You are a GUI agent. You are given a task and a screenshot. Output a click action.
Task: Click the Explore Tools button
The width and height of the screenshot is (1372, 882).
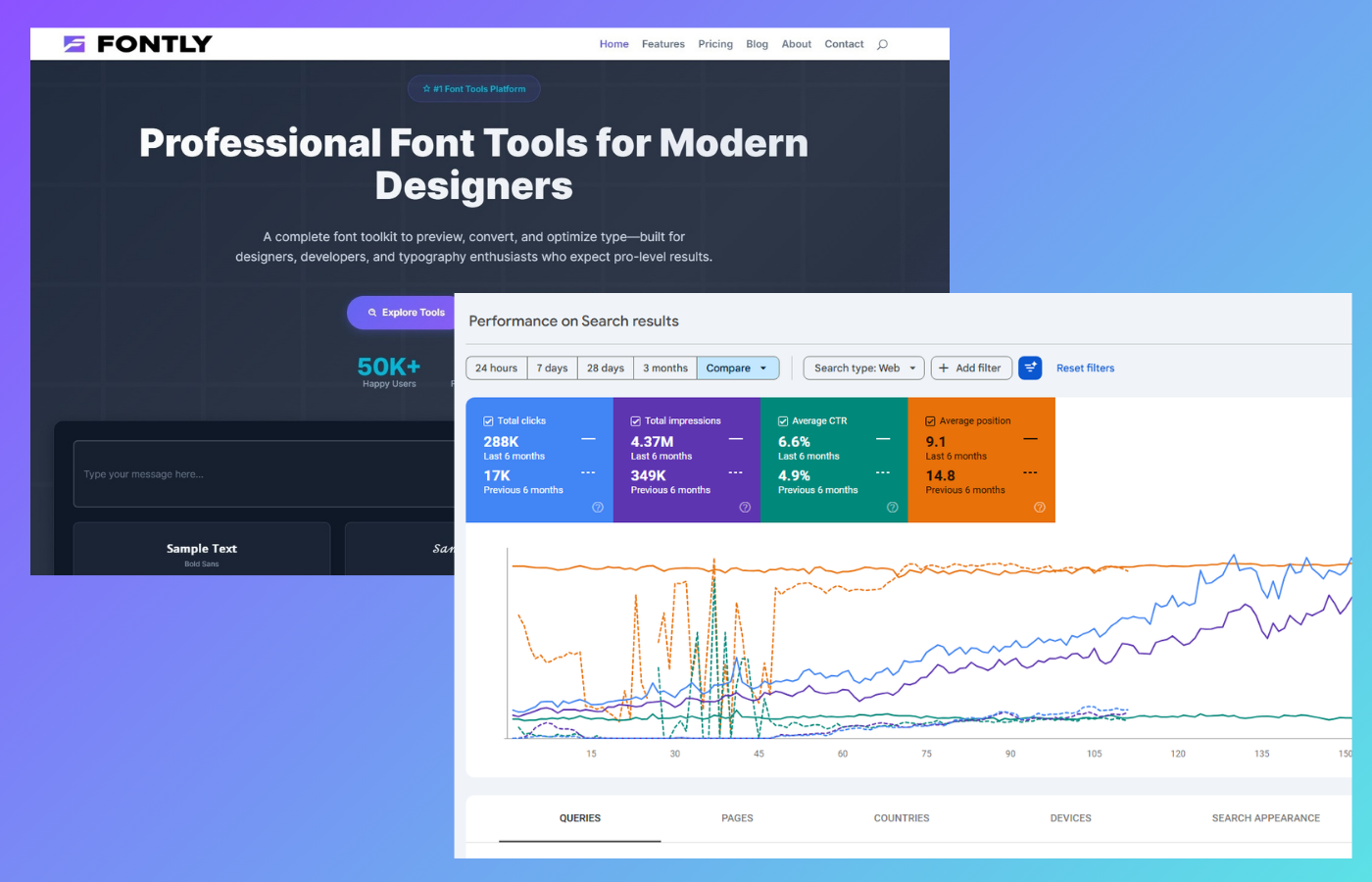tap(401, 313)
